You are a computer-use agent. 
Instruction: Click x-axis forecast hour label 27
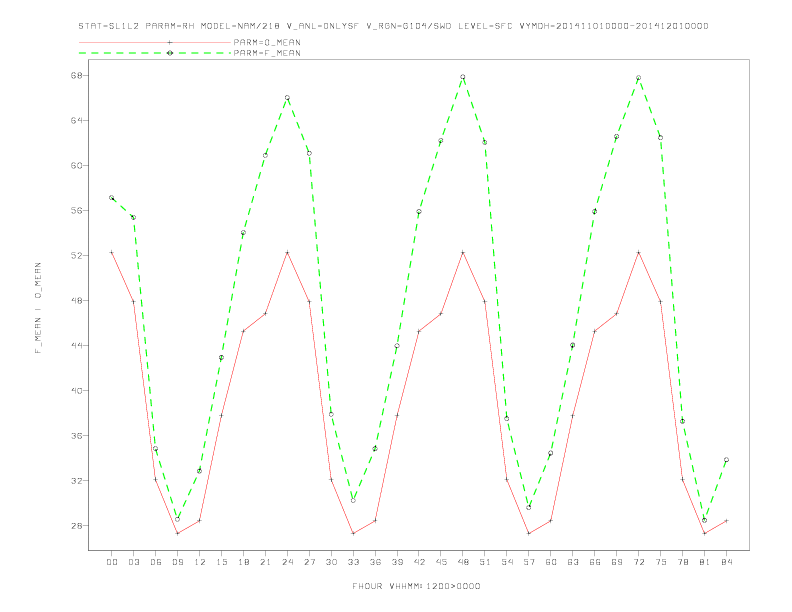pyautogui.click(x=309, y=562)
